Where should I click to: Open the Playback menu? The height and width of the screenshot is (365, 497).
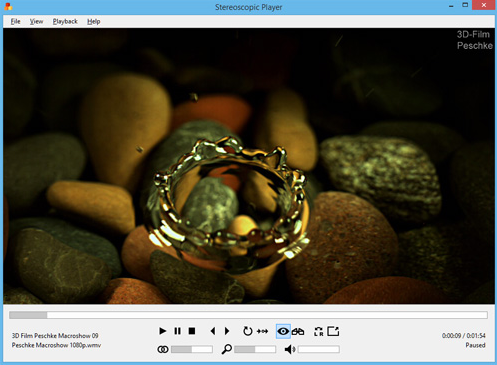click(x=65, y=21)
